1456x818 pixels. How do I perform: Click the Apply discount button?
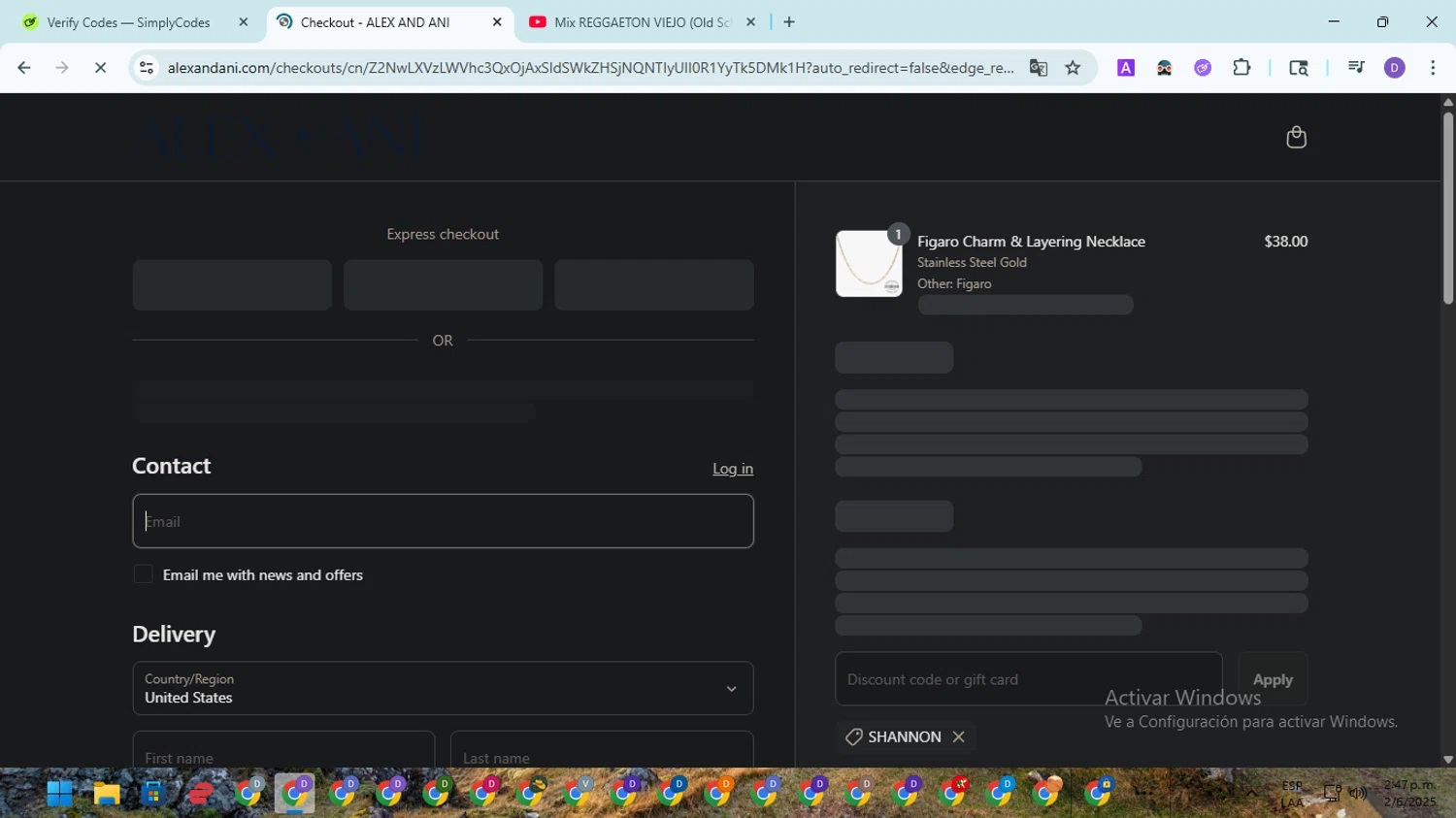pos(1273,679)
